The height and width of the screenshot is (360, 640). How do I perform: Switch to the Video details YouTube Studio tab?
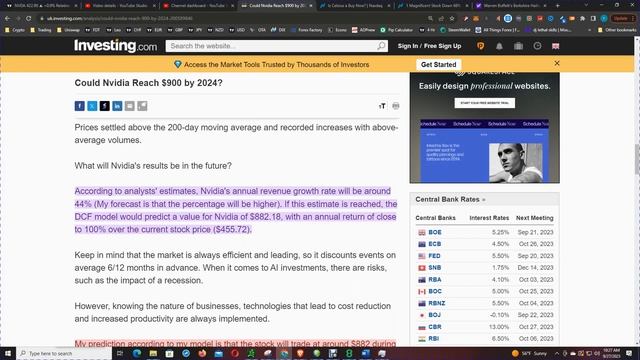pos(120,6)
